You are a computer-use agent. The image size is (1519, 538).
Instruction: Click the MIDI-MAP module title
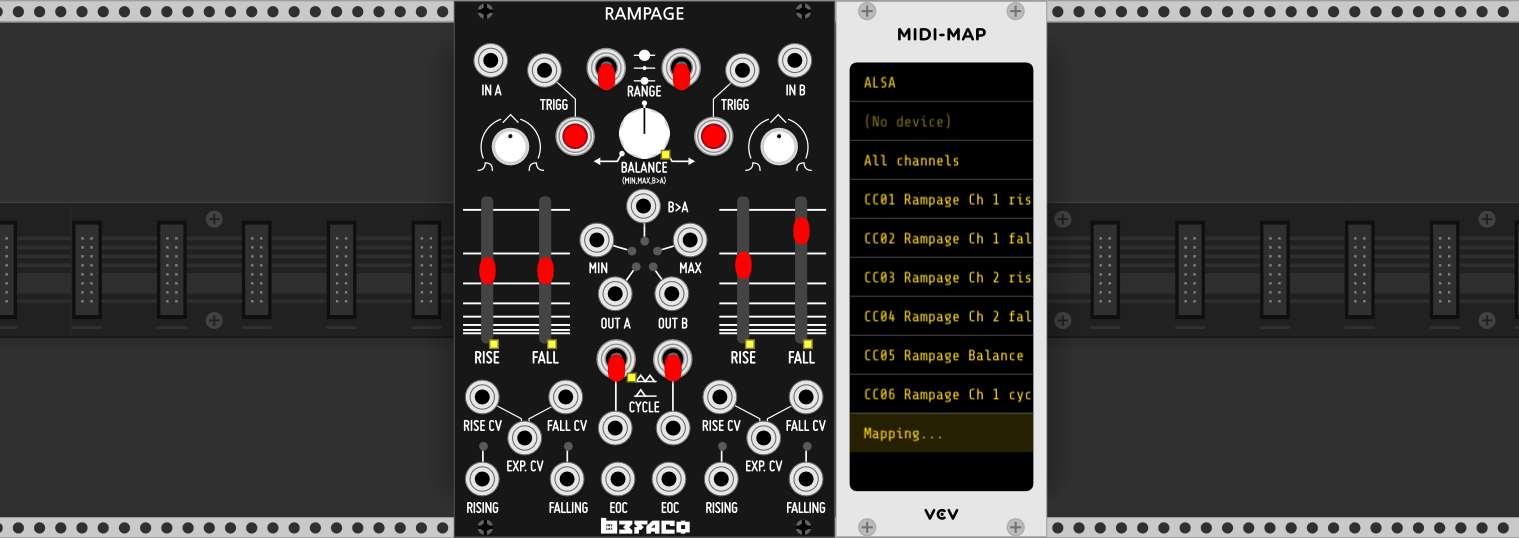point(941,34)
